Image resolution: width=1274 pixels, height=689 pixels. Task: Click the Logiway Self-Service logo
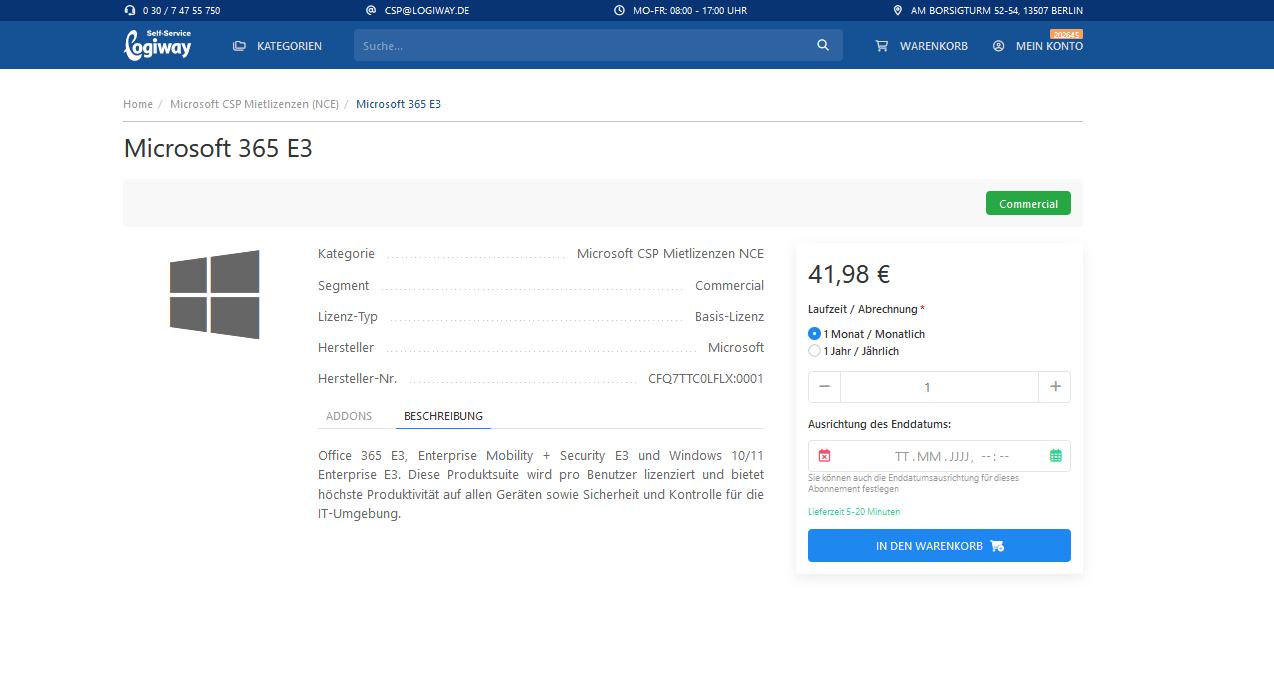coord(157,45)
